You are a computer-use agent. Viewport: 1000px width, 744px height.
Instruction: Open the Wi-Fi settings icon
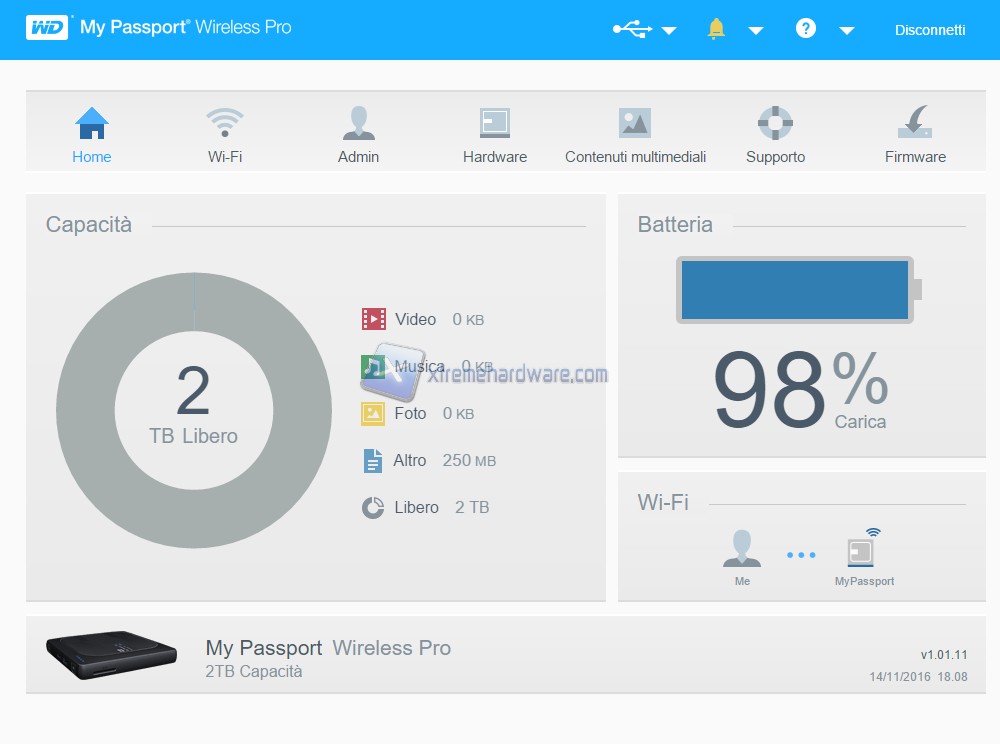(225, 124)
